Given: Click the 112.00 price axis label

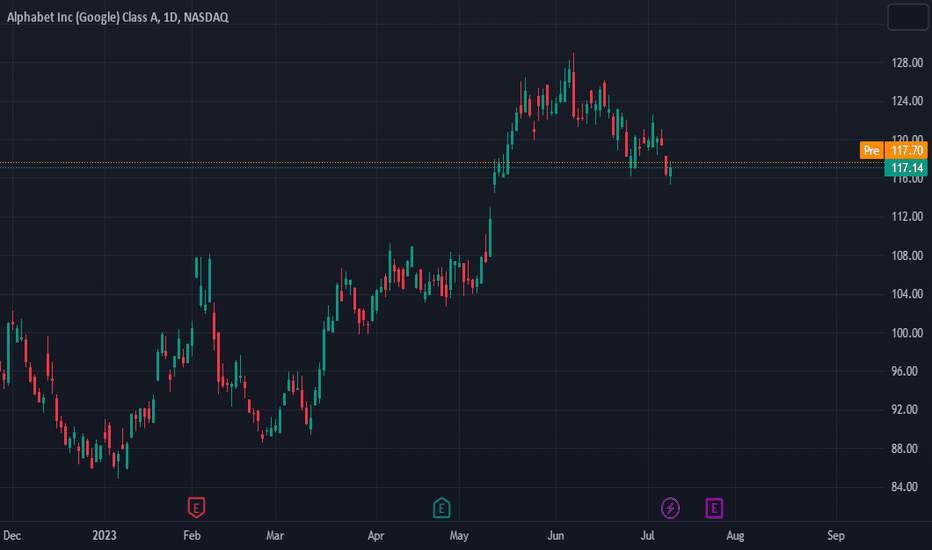Looking at the screenshot, I should pos(907,216).
